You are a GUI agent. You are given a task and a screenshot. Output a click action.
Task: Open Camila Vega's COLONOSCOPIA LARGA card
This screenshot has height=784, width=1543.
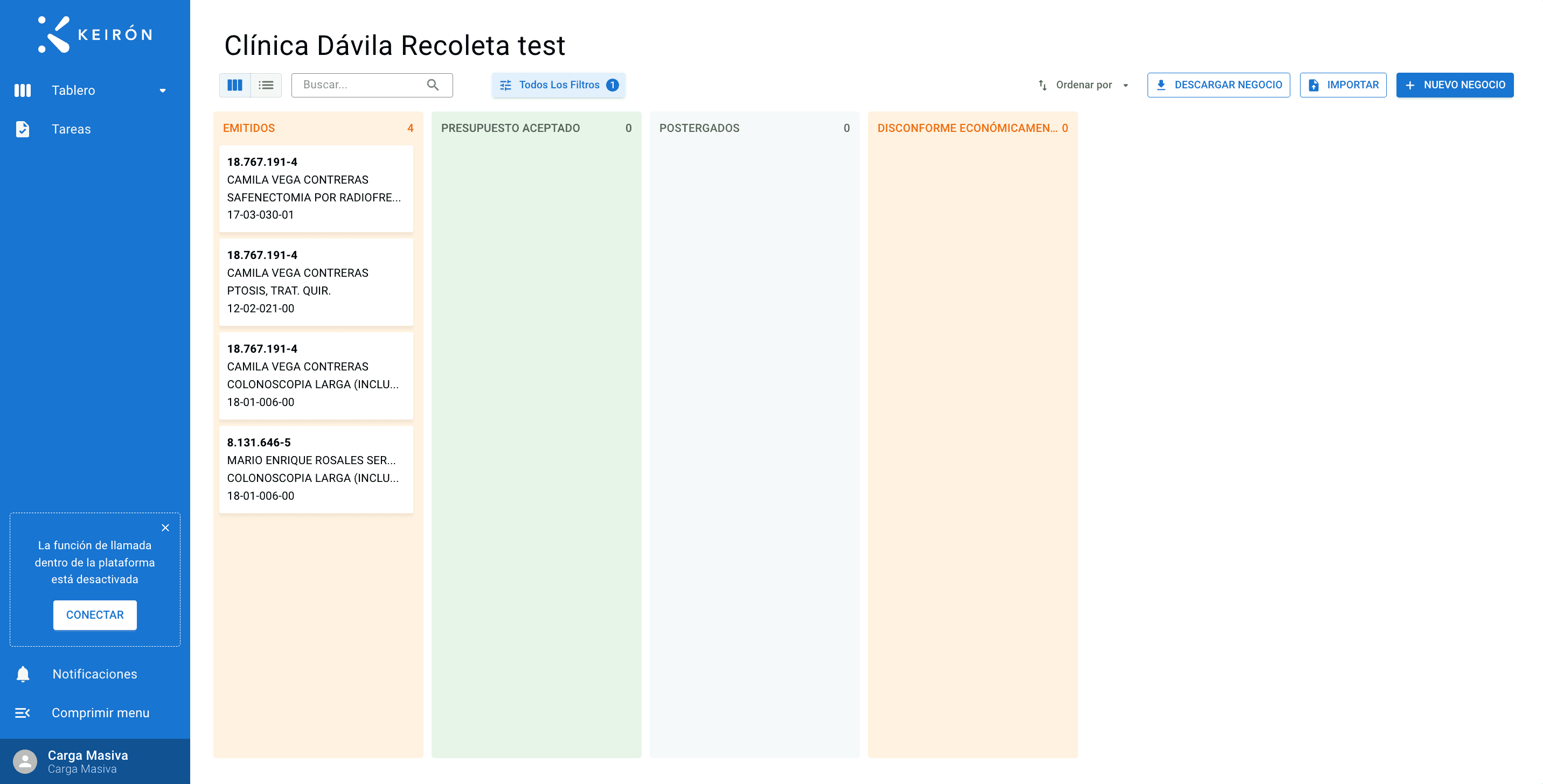pyautogui.click(x=316, y=376)
